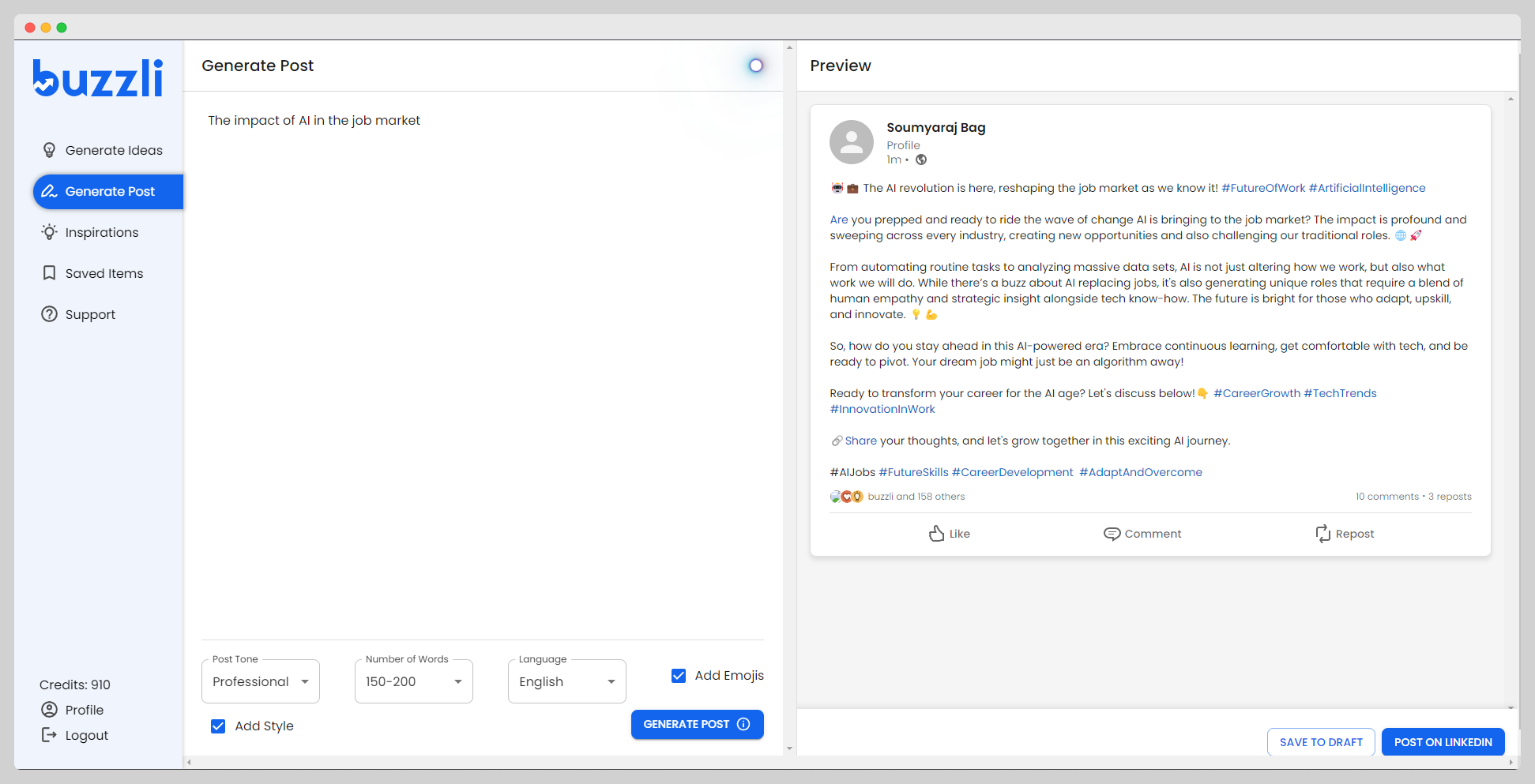Click the #FutureOfWork hashtag
Image resolution: width=1535 pixels, height=784 pixels.
(x=1263, y=188)
